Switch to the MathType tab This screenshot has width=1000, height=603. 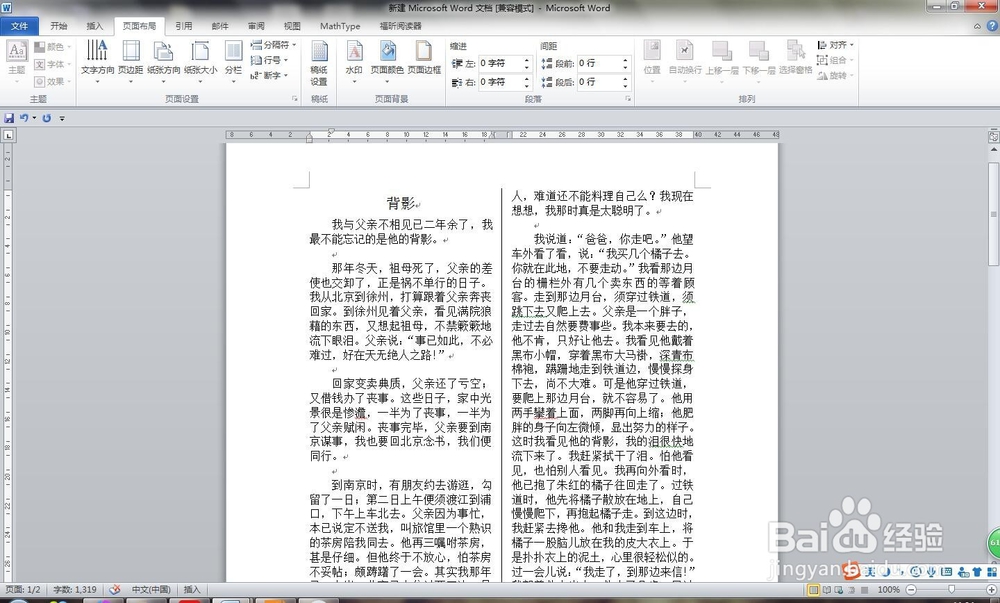(x=340, y=26)
